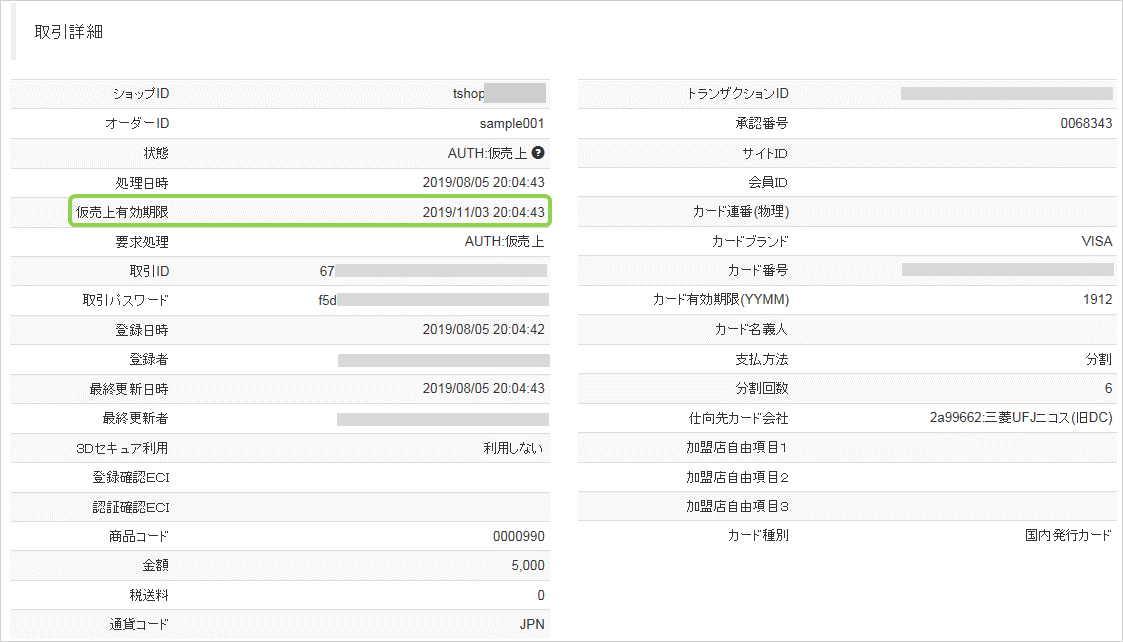Select the 取引詳細 page heading
Viewport: 1123px width, 642px height.
click(x=69, y=32)
